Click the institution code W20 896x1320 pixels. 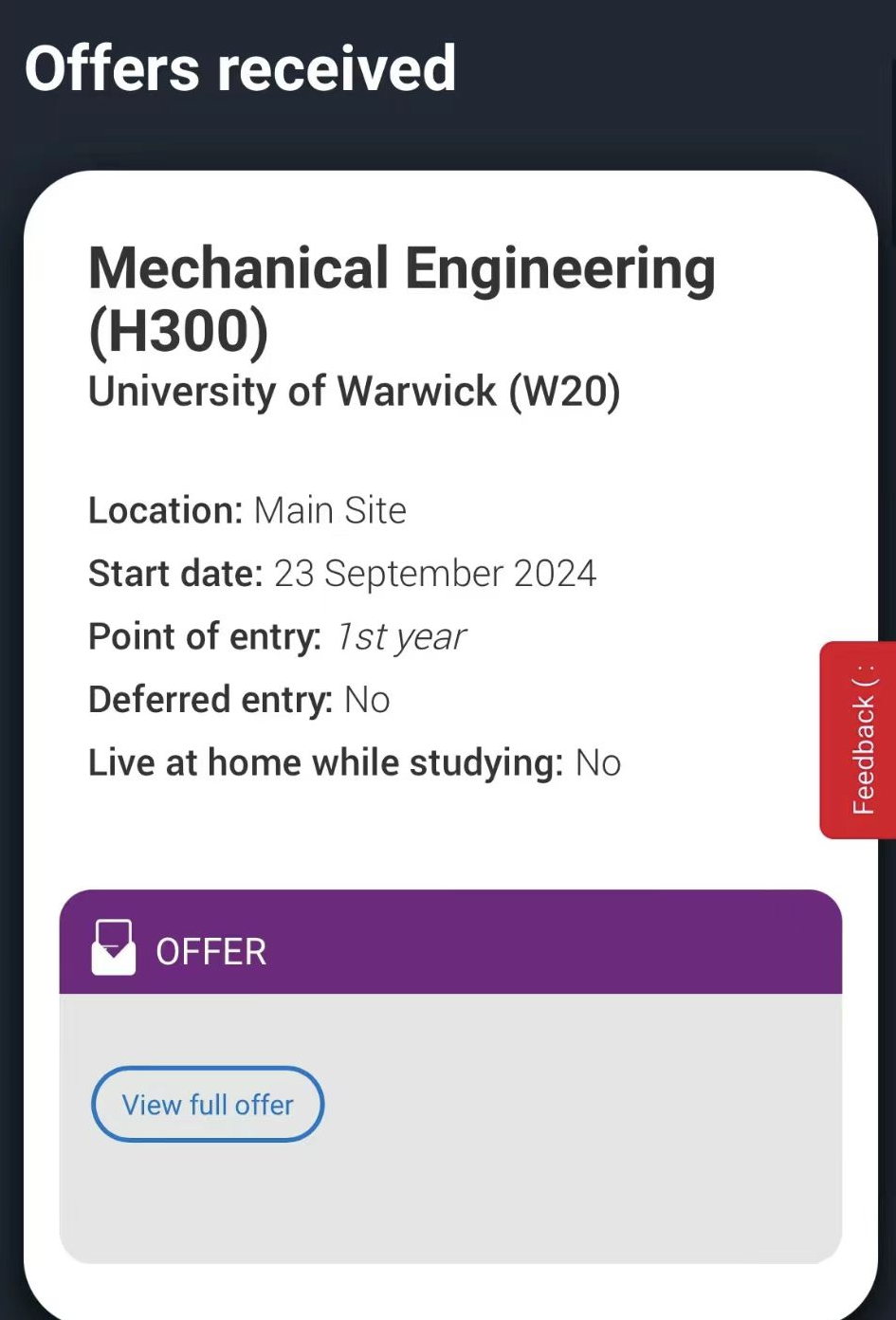pyautogui.click(x=564, y=392)
